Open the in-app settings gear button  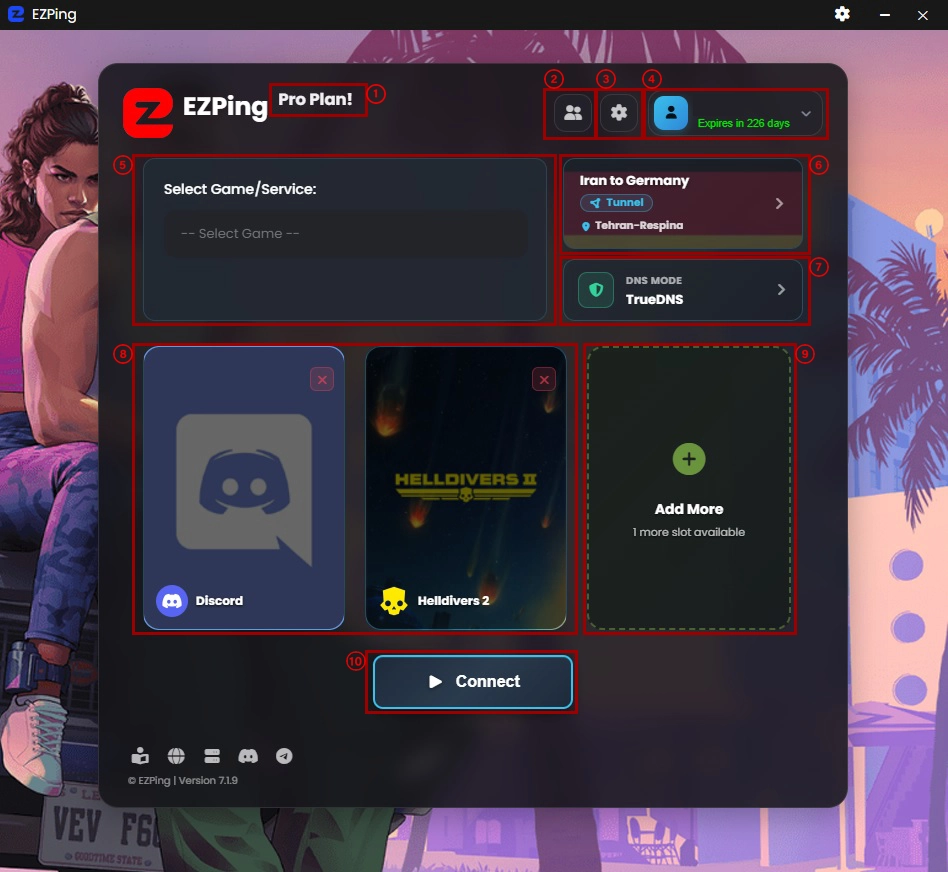click(618, 113)
